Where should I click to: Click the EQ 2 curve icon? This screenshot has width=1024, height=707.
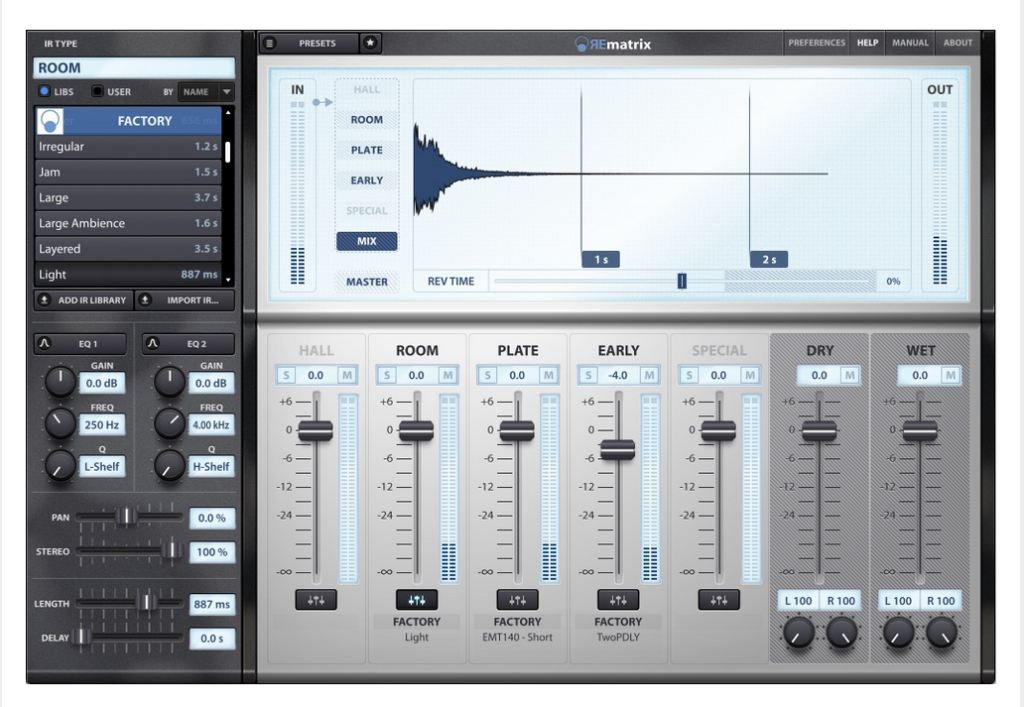pyautogui.click(x=153, y=343)
